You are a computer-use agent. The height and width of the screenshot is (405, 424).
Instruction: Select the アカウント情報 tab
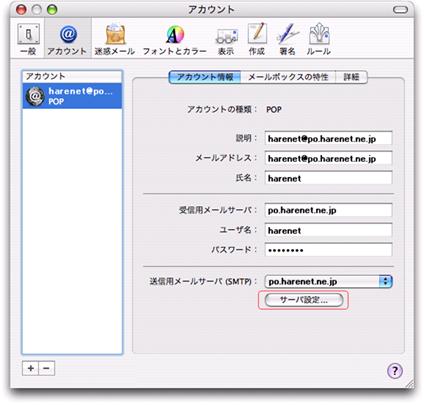205,77
